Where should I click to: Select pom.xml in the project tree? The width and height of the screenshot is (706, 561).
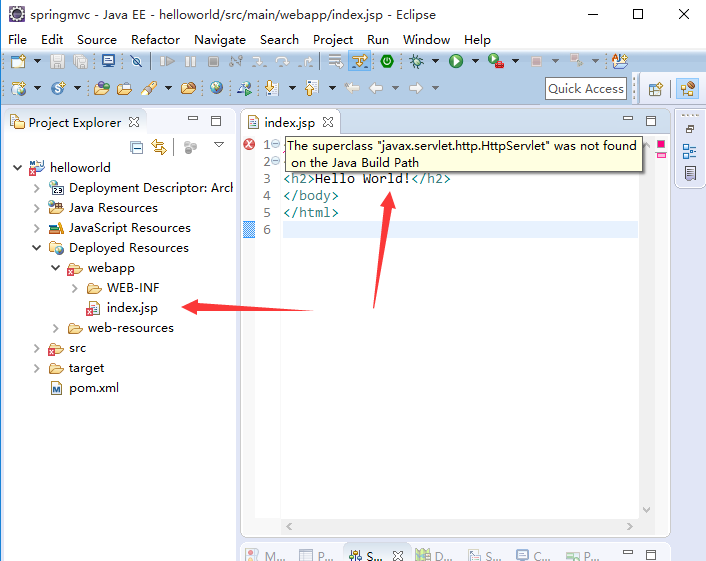pyautogui.click(x=94, y=388)
